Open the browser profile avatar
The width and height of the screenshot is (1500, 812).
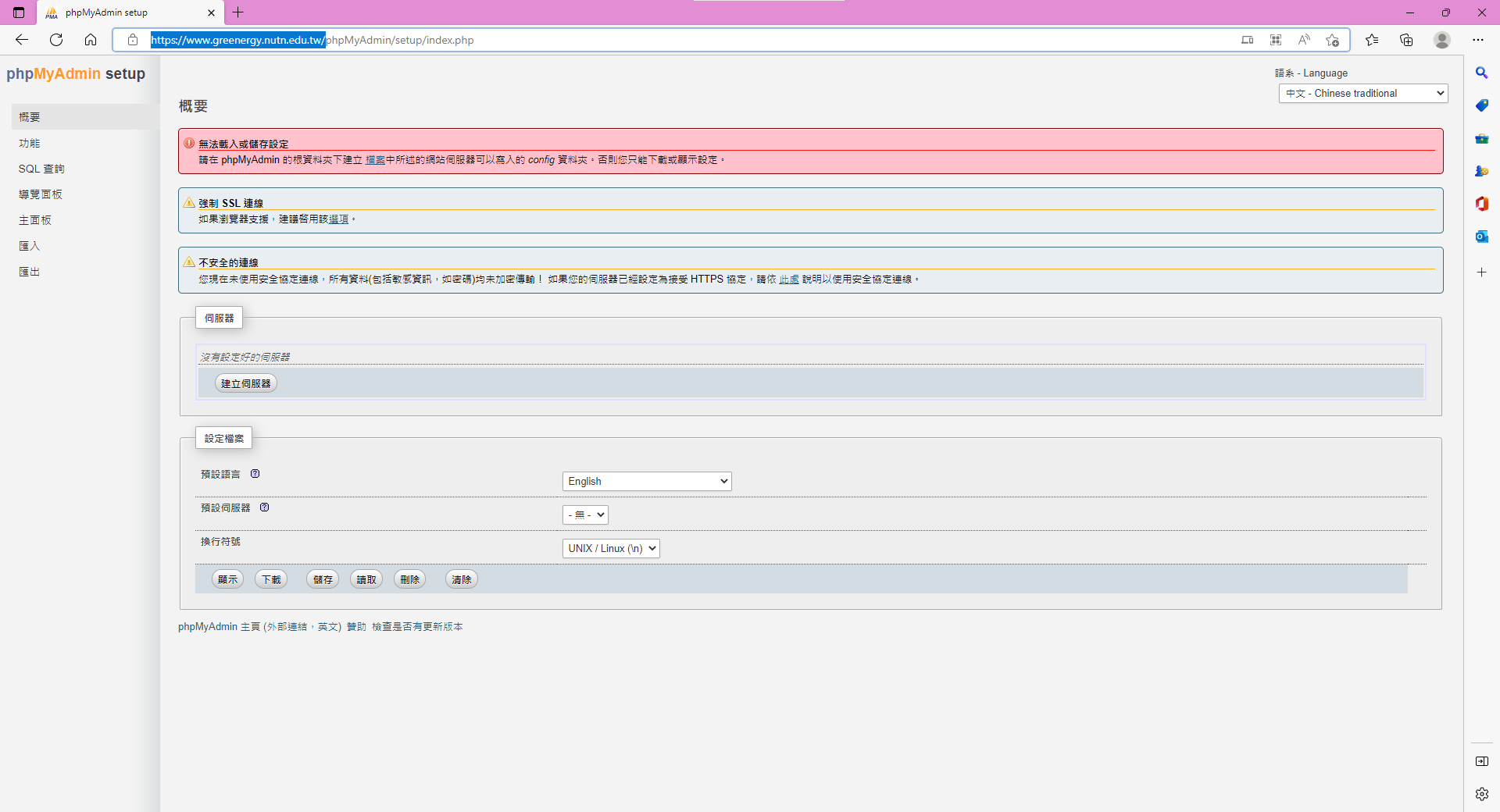tap(1442, 40)
